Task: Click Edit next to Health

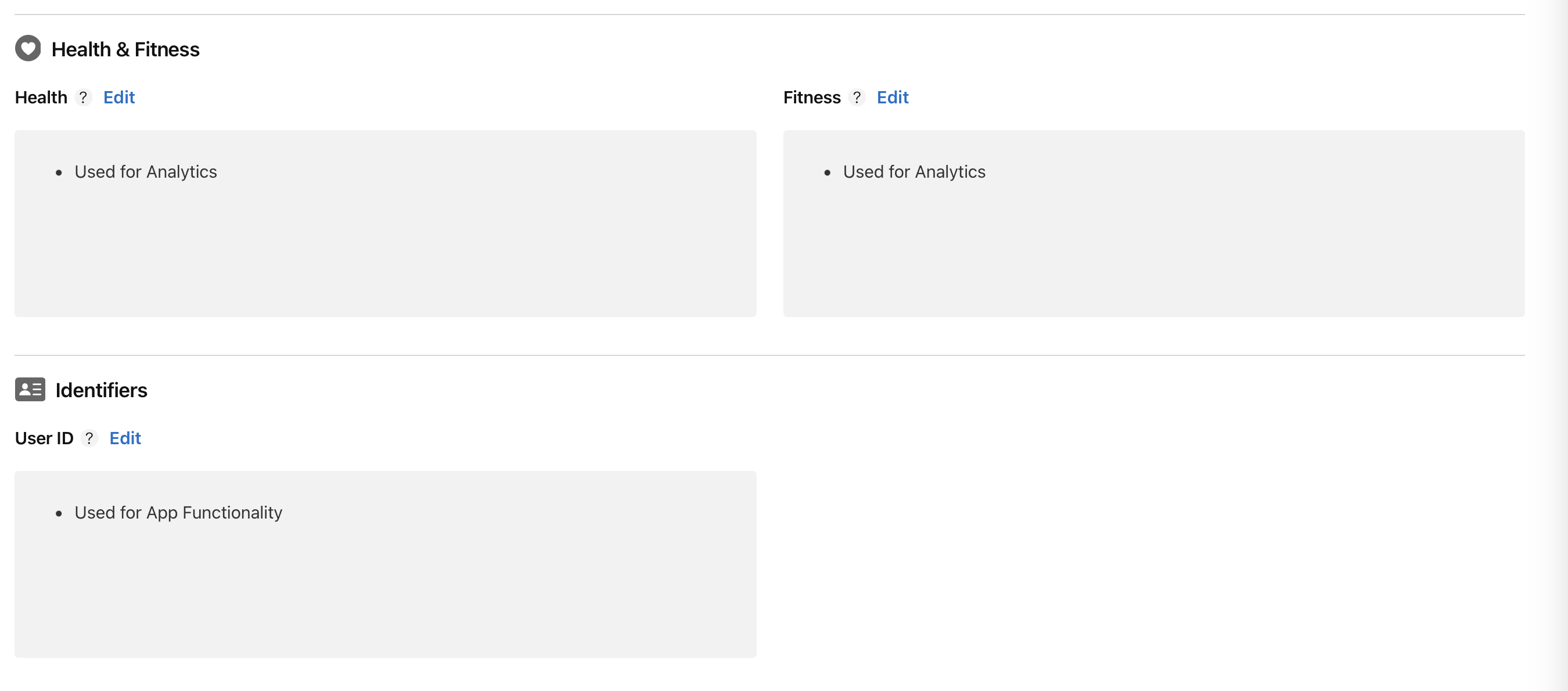Action: coord(118,97)
